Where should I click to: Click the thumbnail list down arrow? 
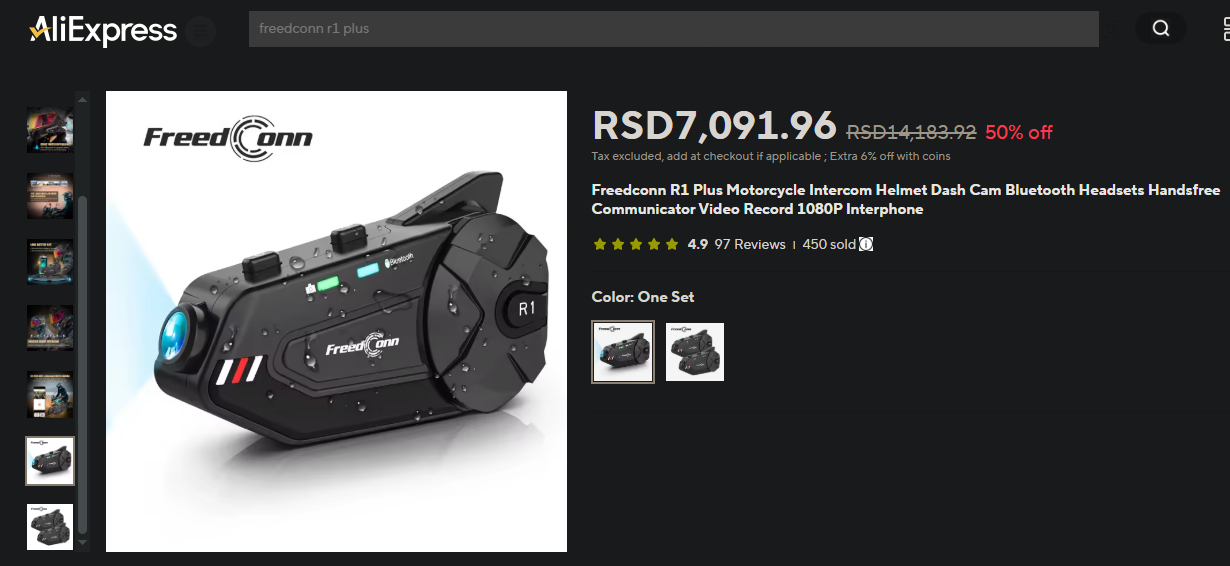(83, 544)
